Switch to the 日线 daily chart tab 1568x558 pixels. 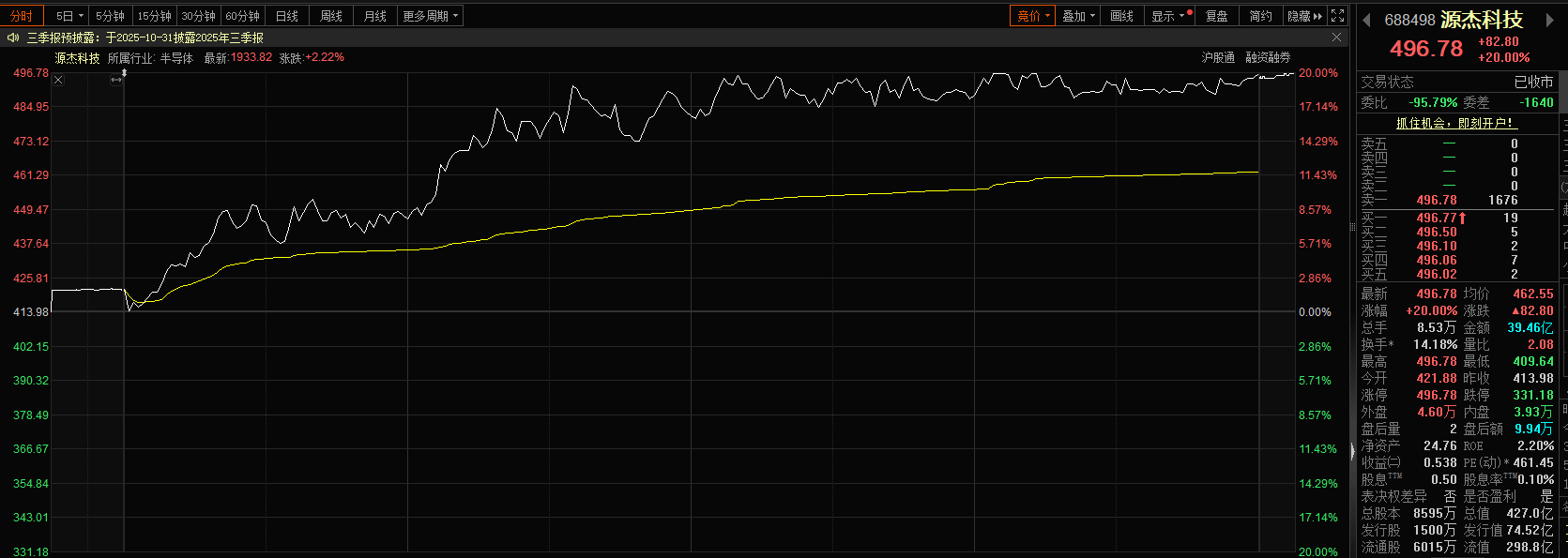pyautogui.click(x=287, y=16)
